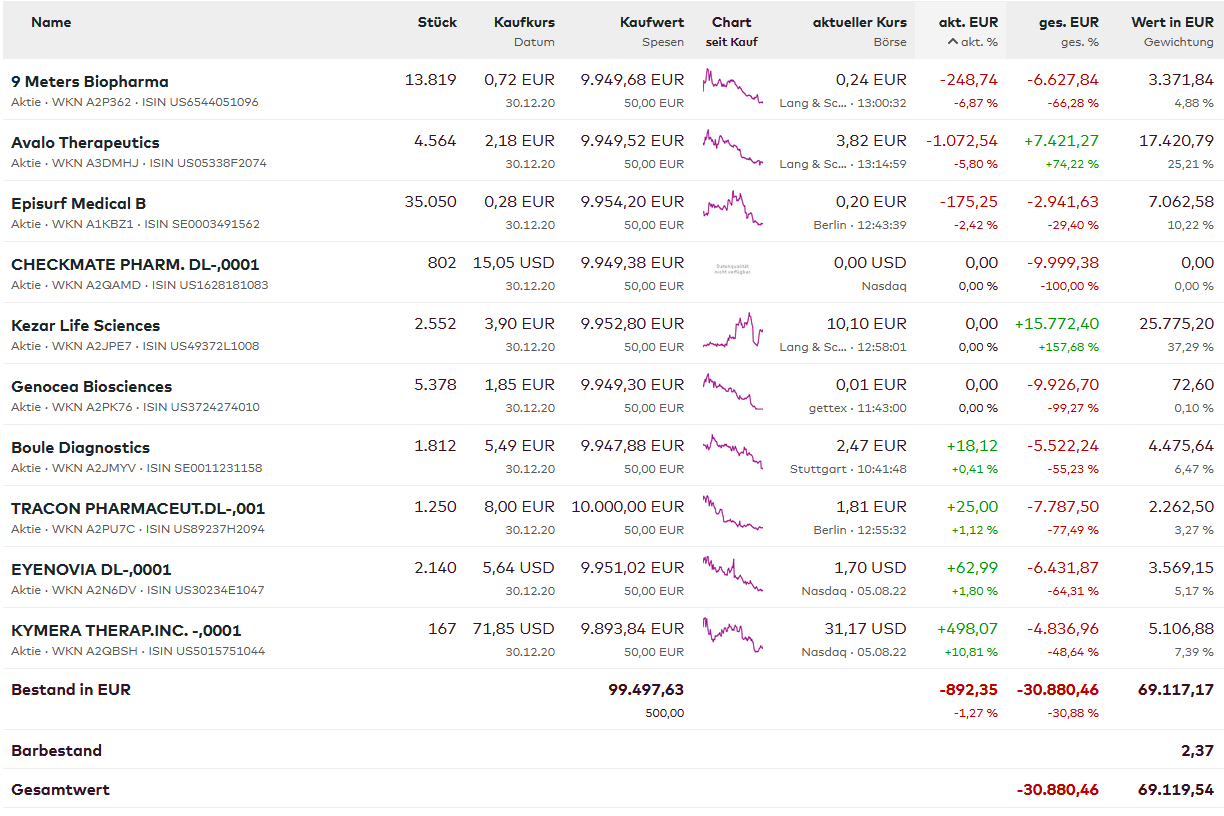This screenshot has height=816, width=1224.
Task: Select the Chart seit Kauf header
Action: tap(731, 31)
